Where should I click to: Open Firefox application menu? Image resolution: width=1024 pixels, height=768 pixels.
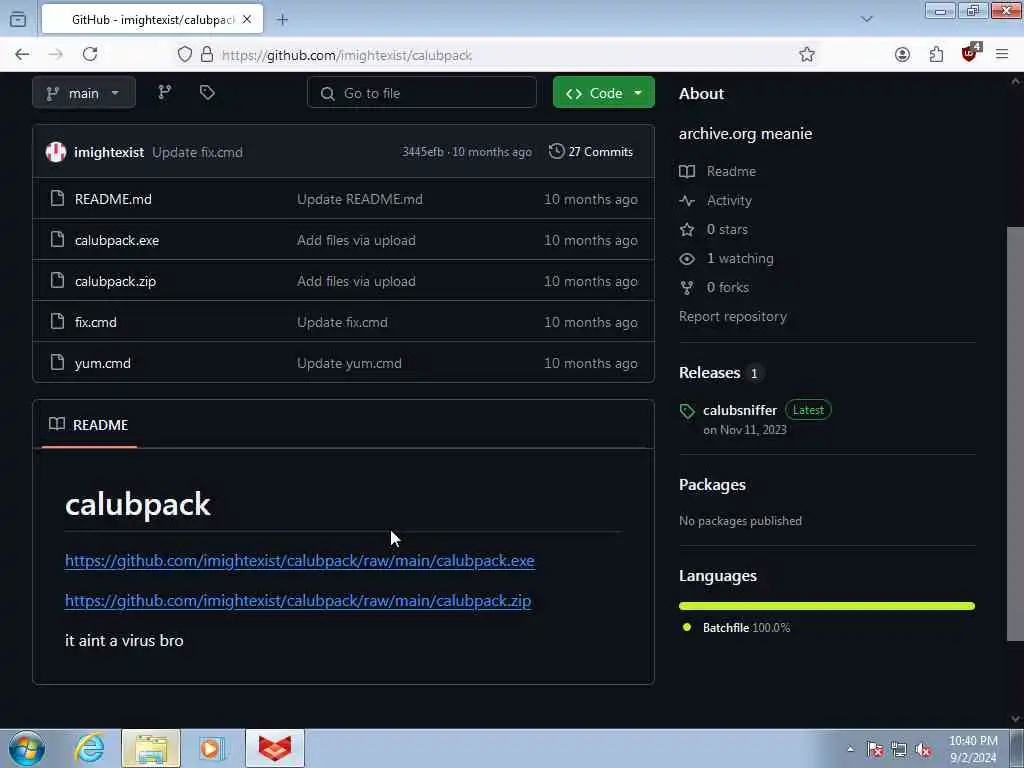click(1002, 55)
